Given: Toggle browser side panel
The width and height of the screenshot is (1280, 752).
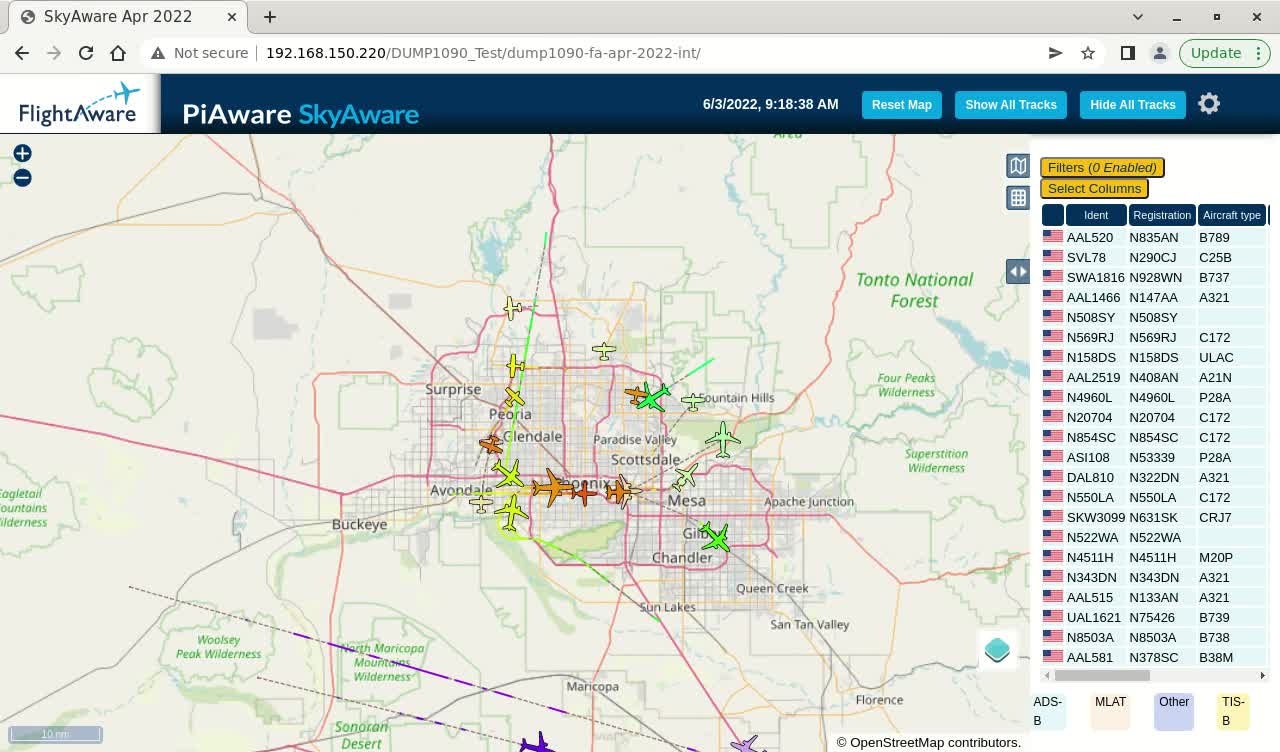Looking at the screenshot, I should click(1128, 53).
